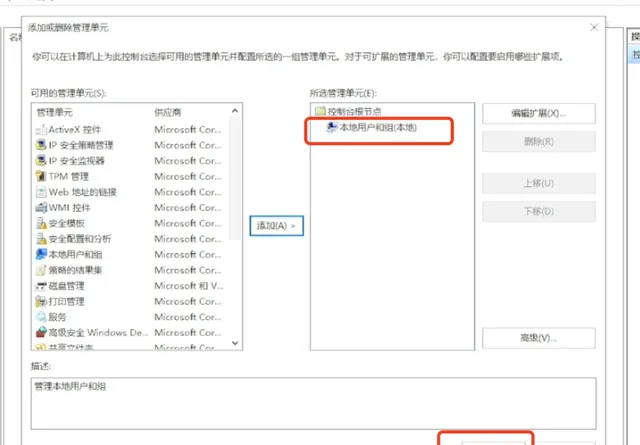Click the 服务 snap-in icon
Screen dimensions: 640x445
point(41,317)
